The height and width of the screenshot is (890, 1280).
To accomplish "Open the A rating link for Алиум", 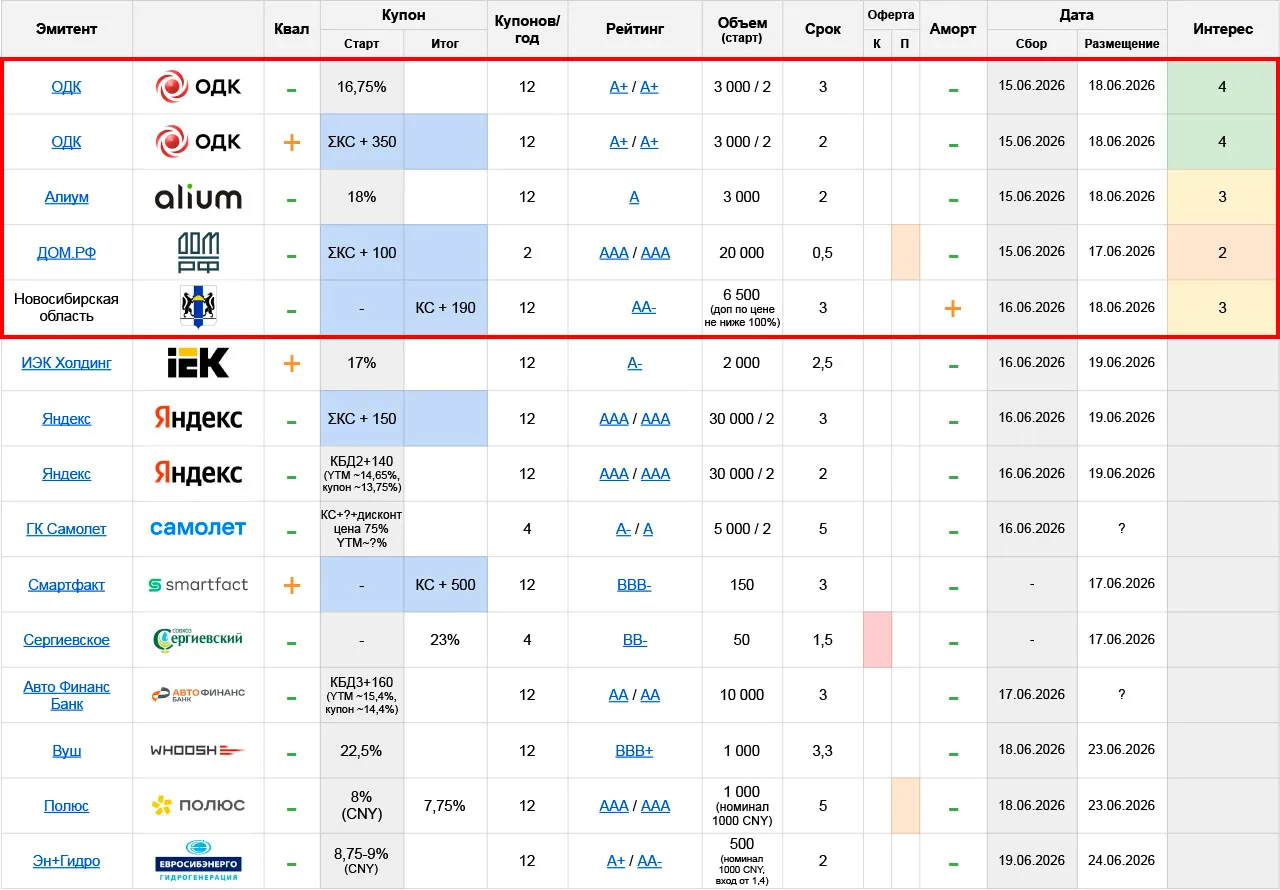I will (634, 197).
